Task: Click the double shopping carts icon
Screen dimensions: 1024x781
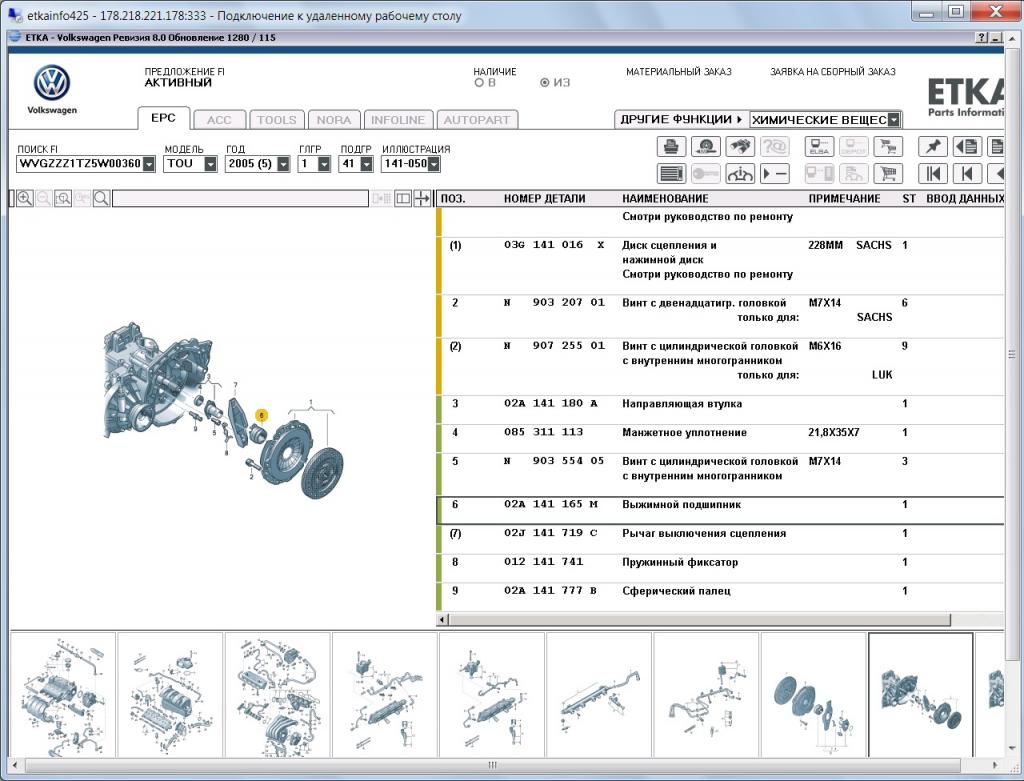Action: (x=888, y=146)
